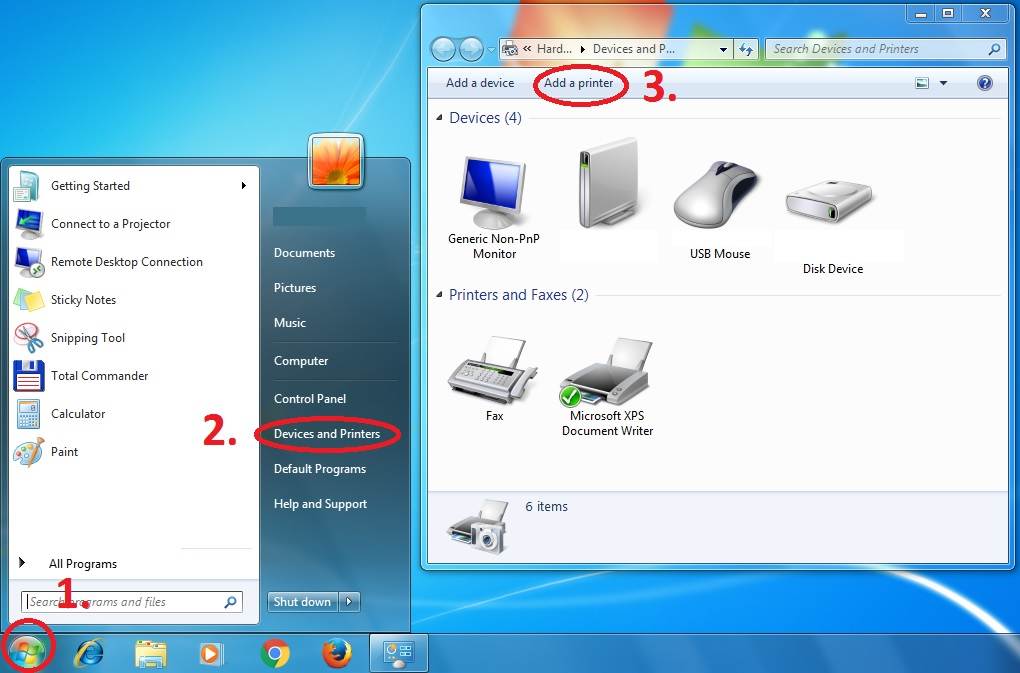
Task: Launch Internet Explorer from the taskbar
Action: [88, 653]
